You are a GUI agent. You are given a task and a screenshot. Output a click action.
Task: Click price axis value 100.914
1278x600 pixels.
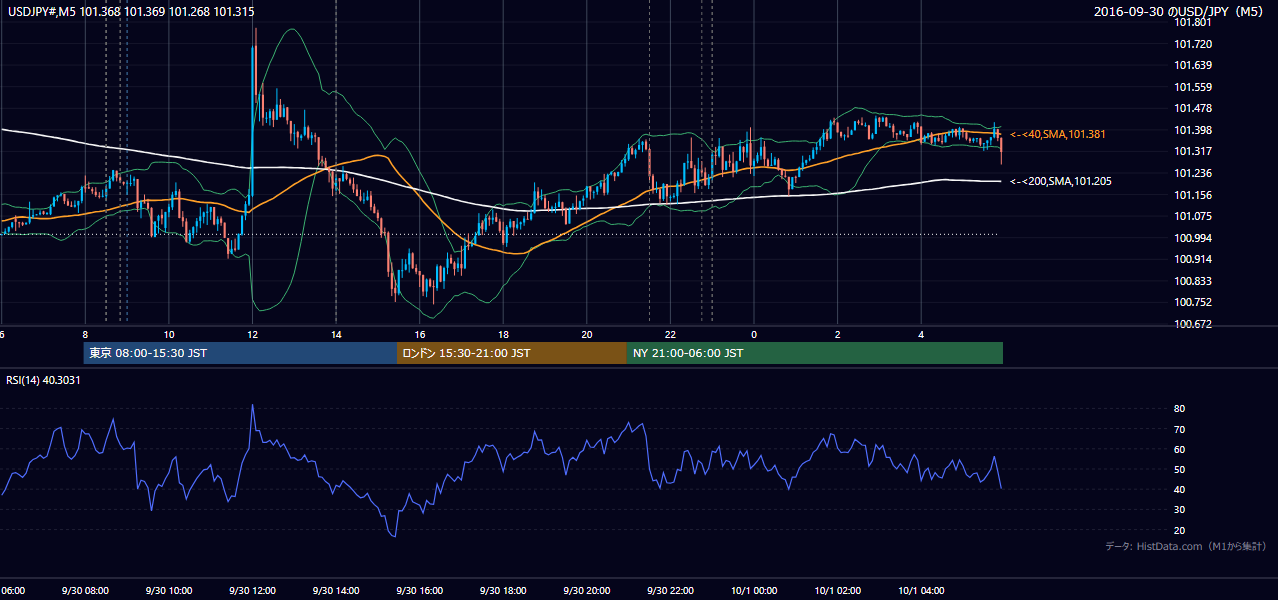tap(1193, 259)
